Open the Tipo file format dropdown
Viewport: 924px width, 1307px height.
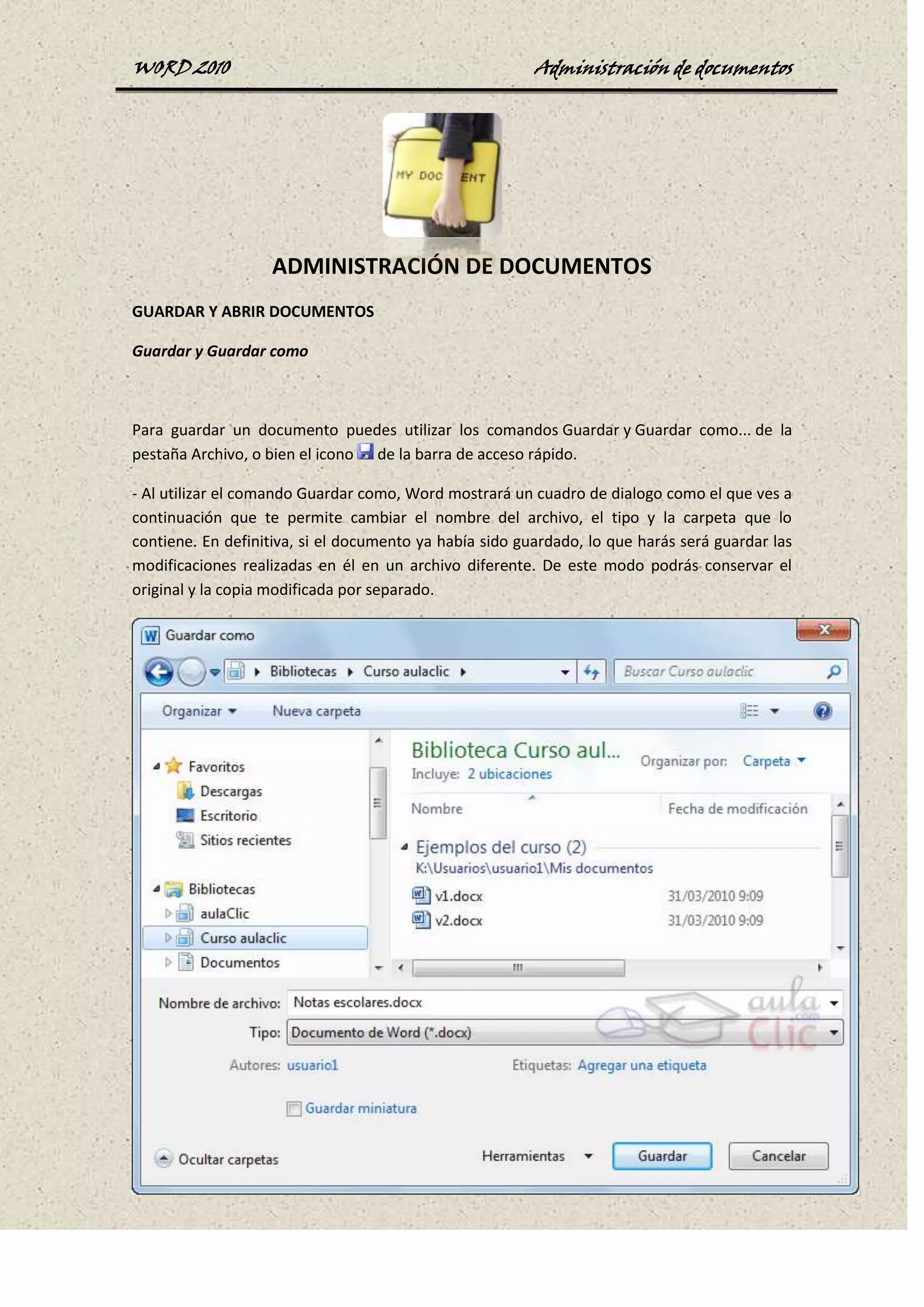[834, 1032]
